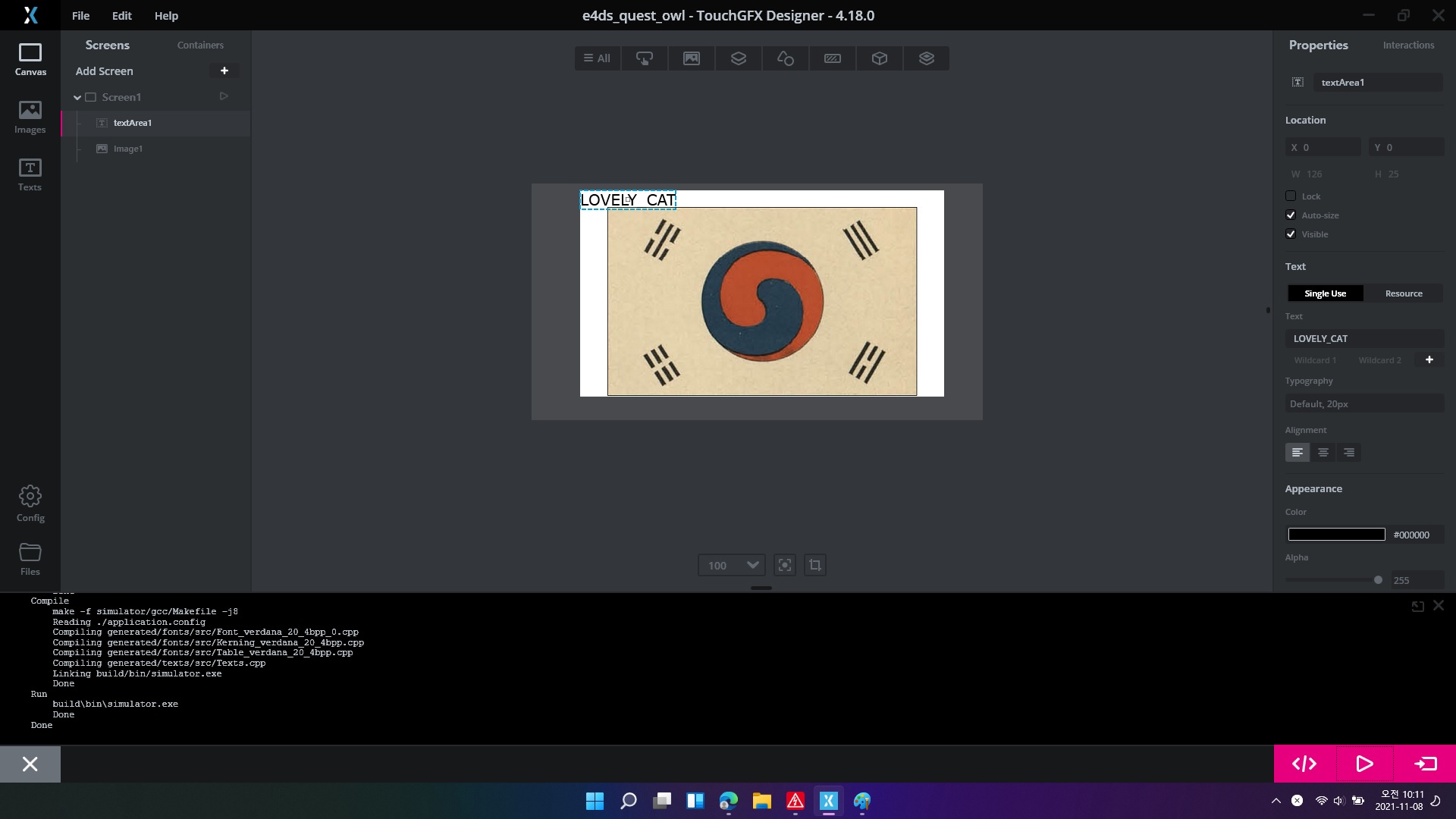Generate code with the code icon
The width and height of the screenshot is (1456, 819).
coord(1304,764)
